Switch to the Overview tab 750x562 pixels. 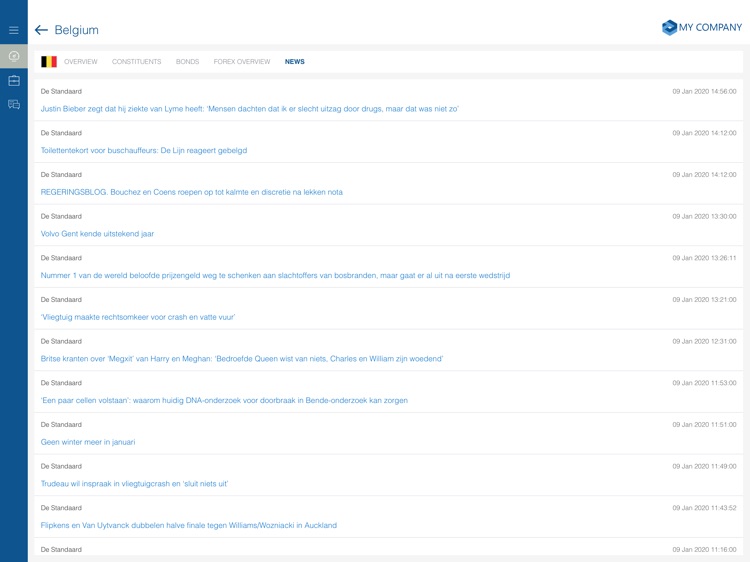[80, 62]
